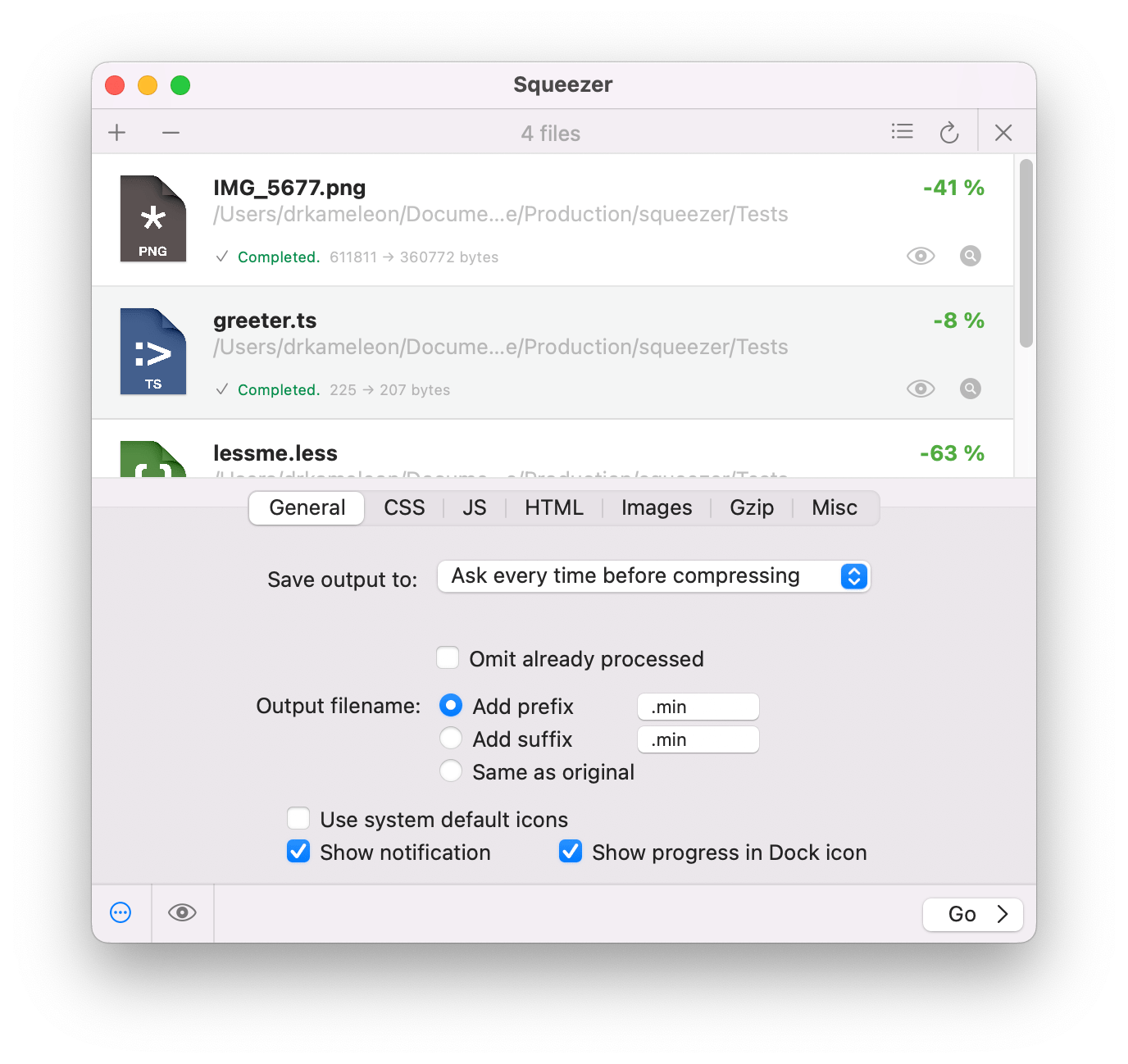The width and height of the screenshot is (1128, 1064).
Task: Switch to the Images tab
Action: 657,507
